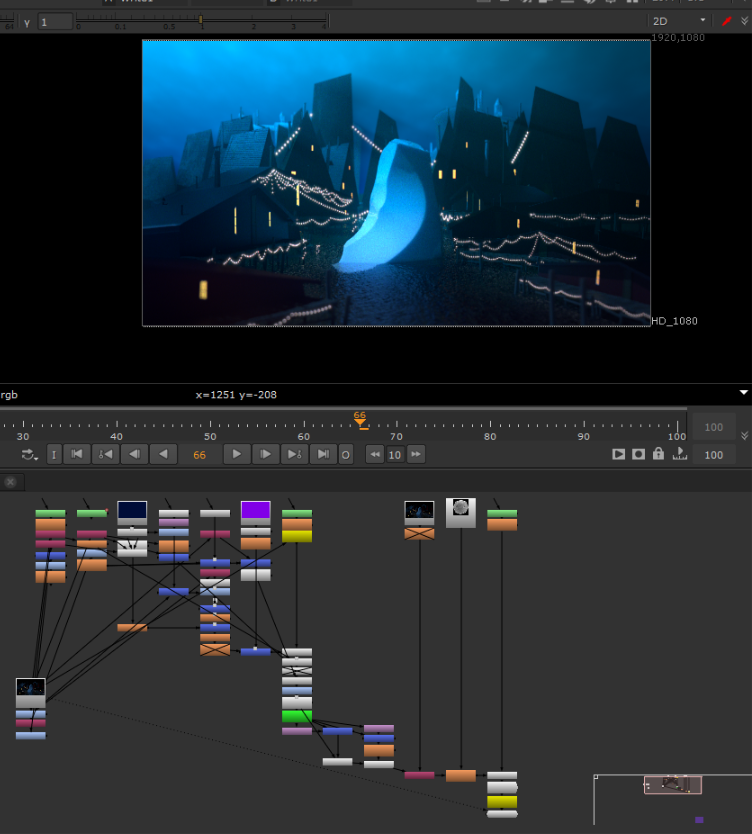Expand the rgb channel menu arrow
Screen dimensions: 752x834
(x=742, y=393)
